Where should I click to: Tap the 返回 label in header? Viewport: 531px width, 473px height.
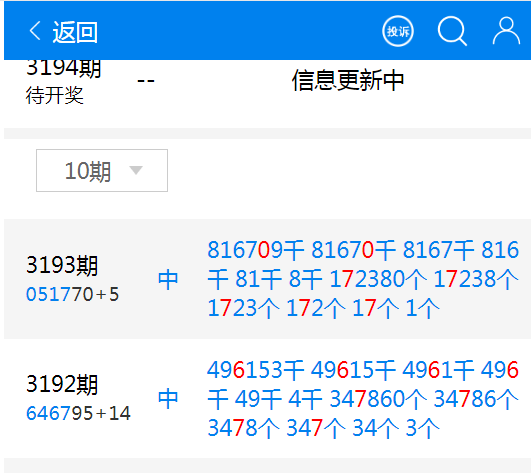click(x=75, y=32)
